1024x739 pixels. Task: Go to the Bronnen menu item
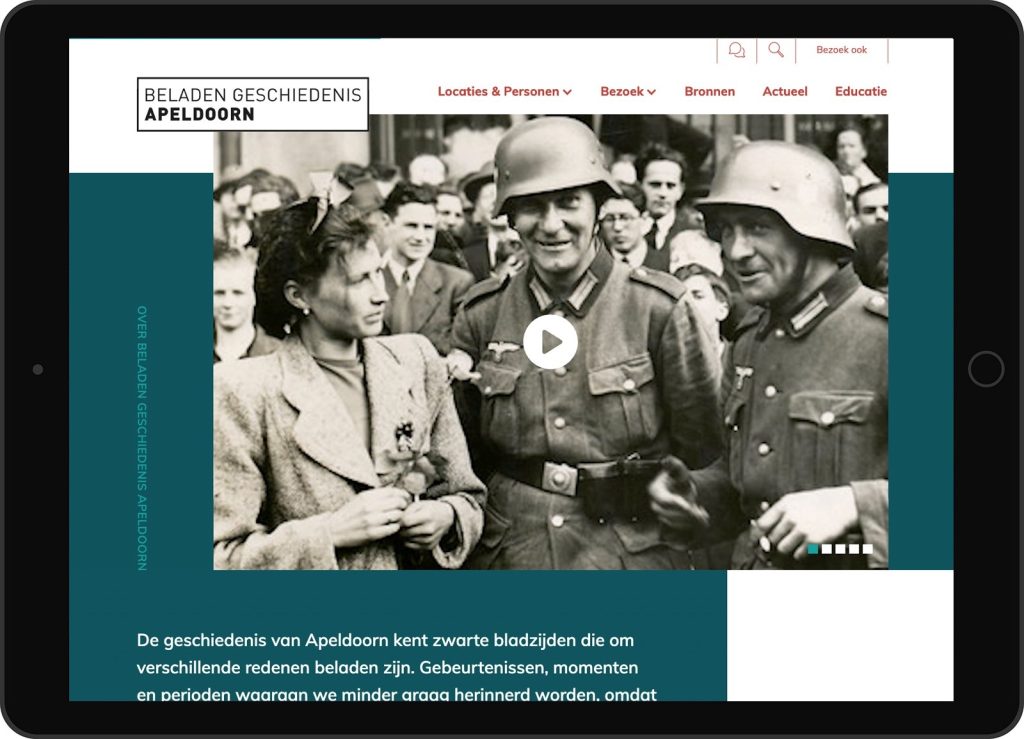click(709, 92)
